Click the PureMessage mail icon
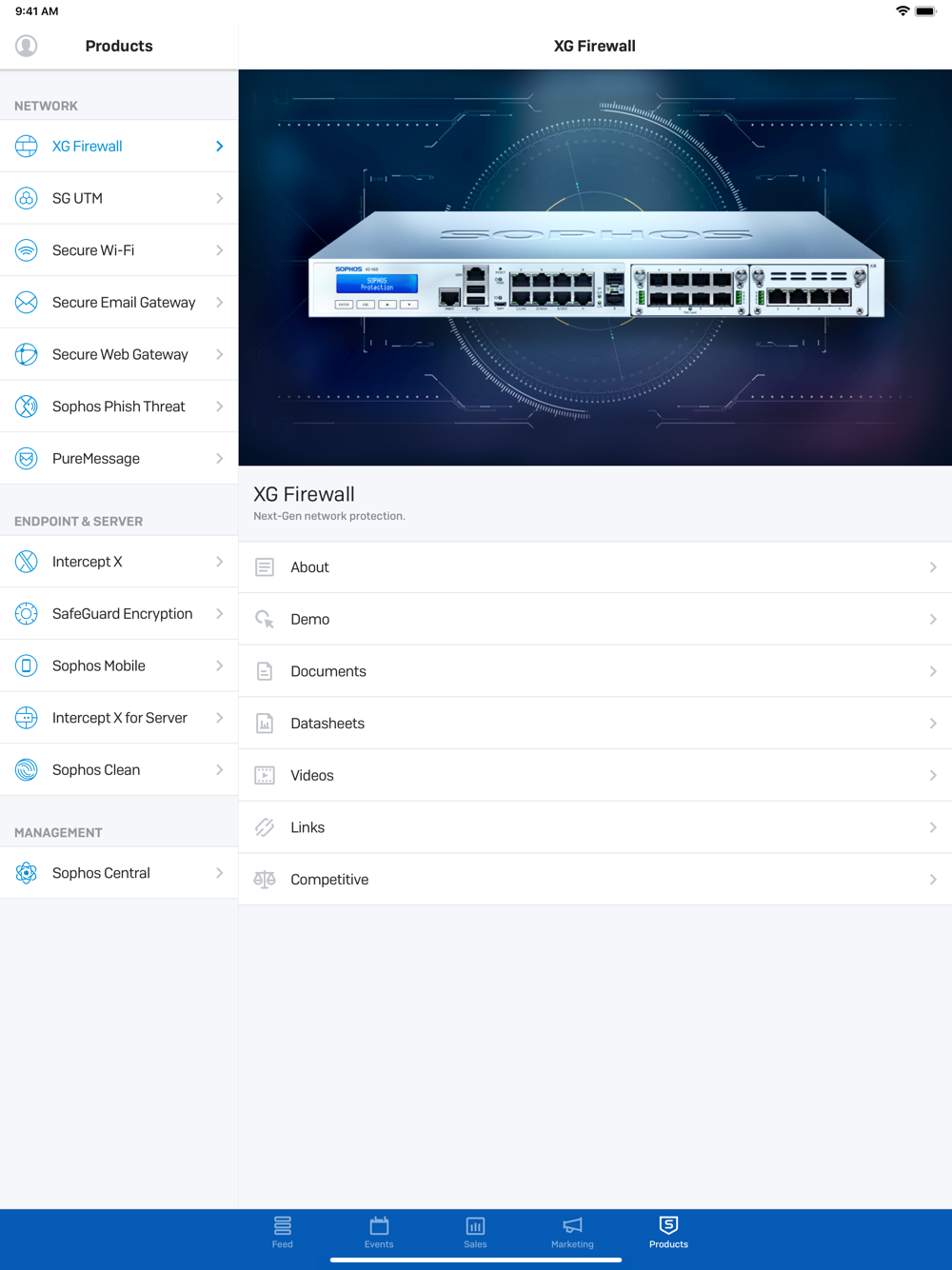Image resolution: width=952 pixels, height=1270 pixels. pos(27,459)
